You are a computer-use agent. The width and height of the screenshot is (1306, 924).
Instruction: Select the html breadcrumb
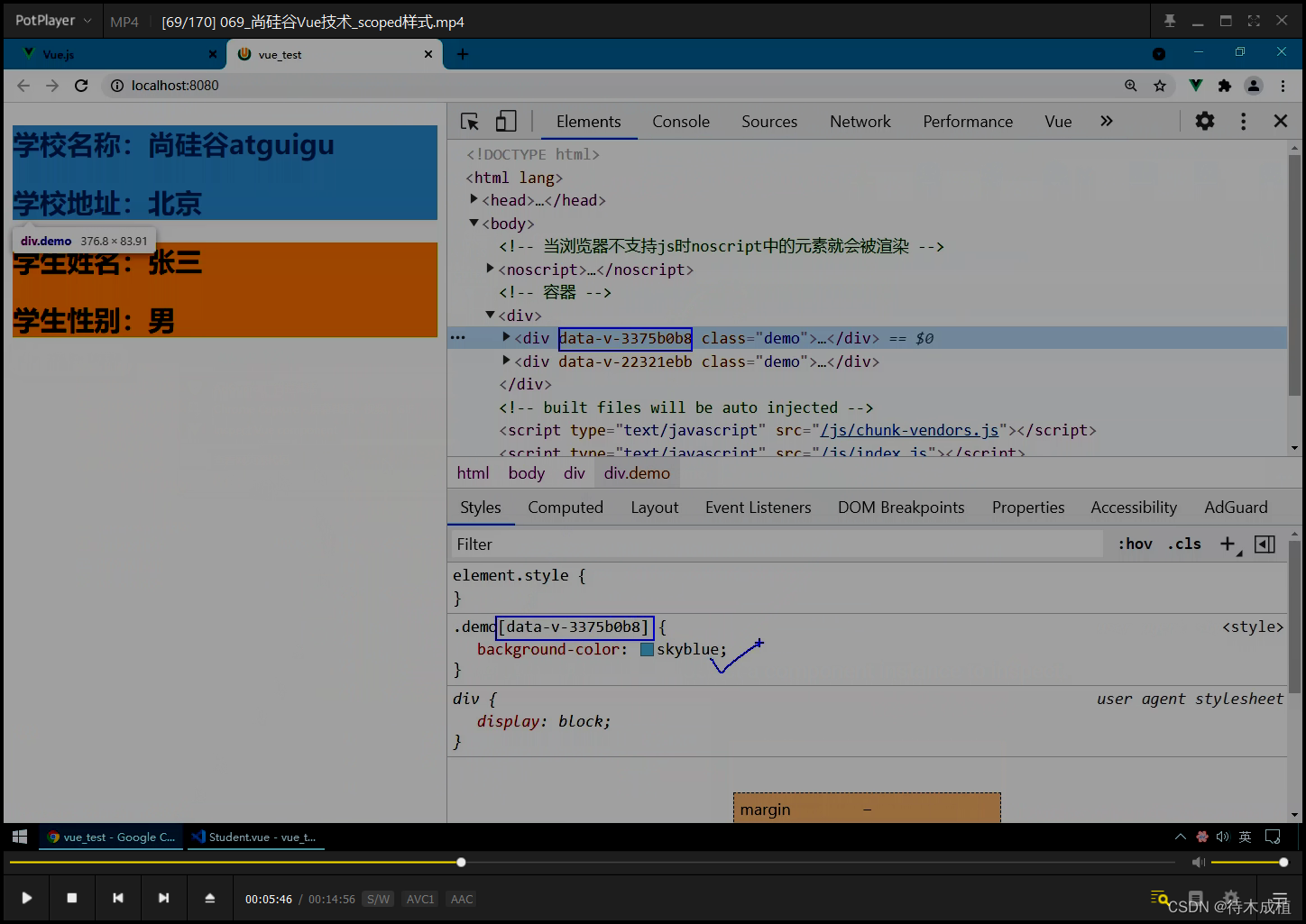473,473
